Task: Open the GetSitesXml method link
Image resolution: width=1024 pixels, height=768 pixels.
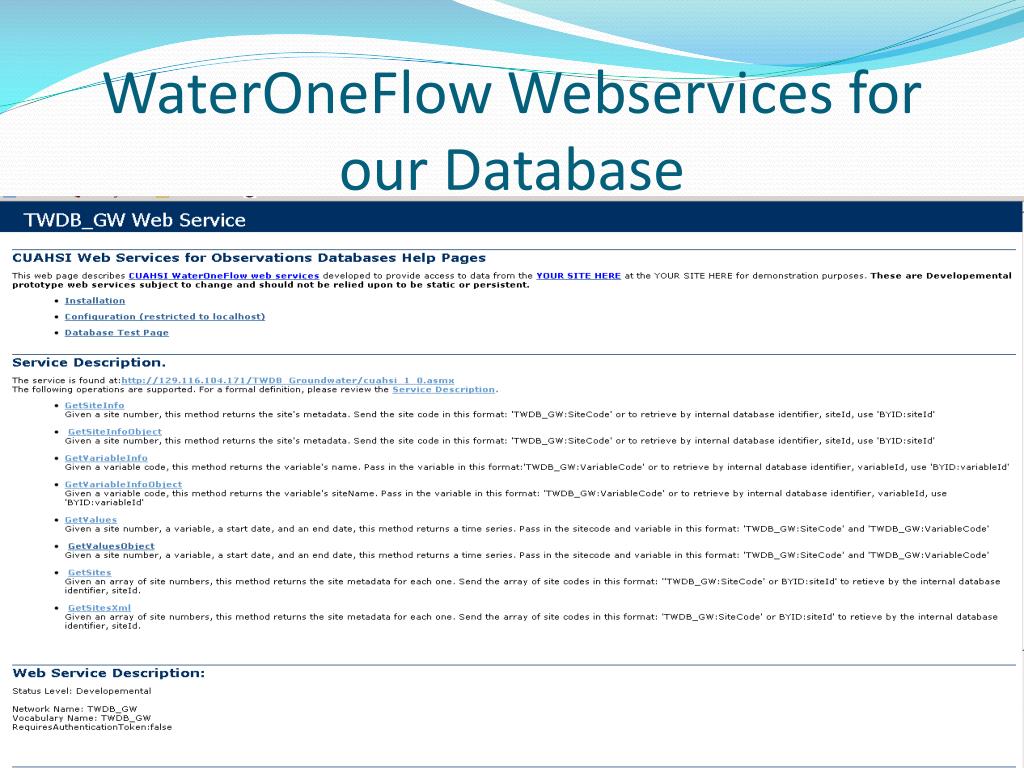Action: 99,607
